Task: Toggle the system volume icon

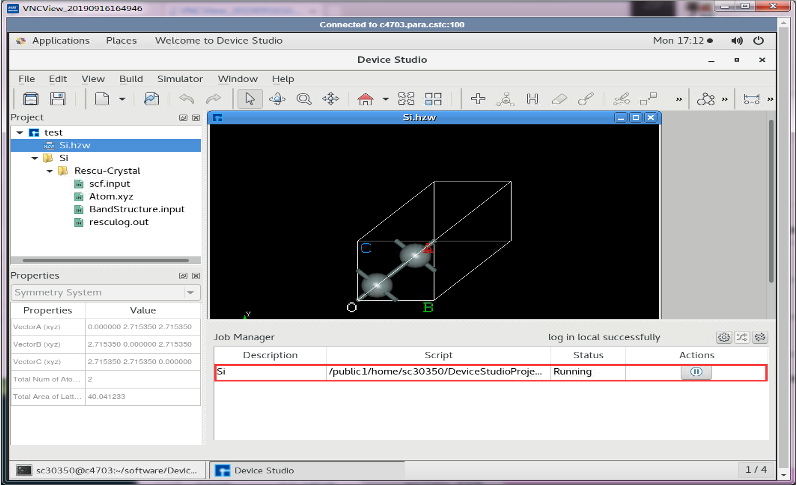Action: pyautogui.click(x=737, y=41)
